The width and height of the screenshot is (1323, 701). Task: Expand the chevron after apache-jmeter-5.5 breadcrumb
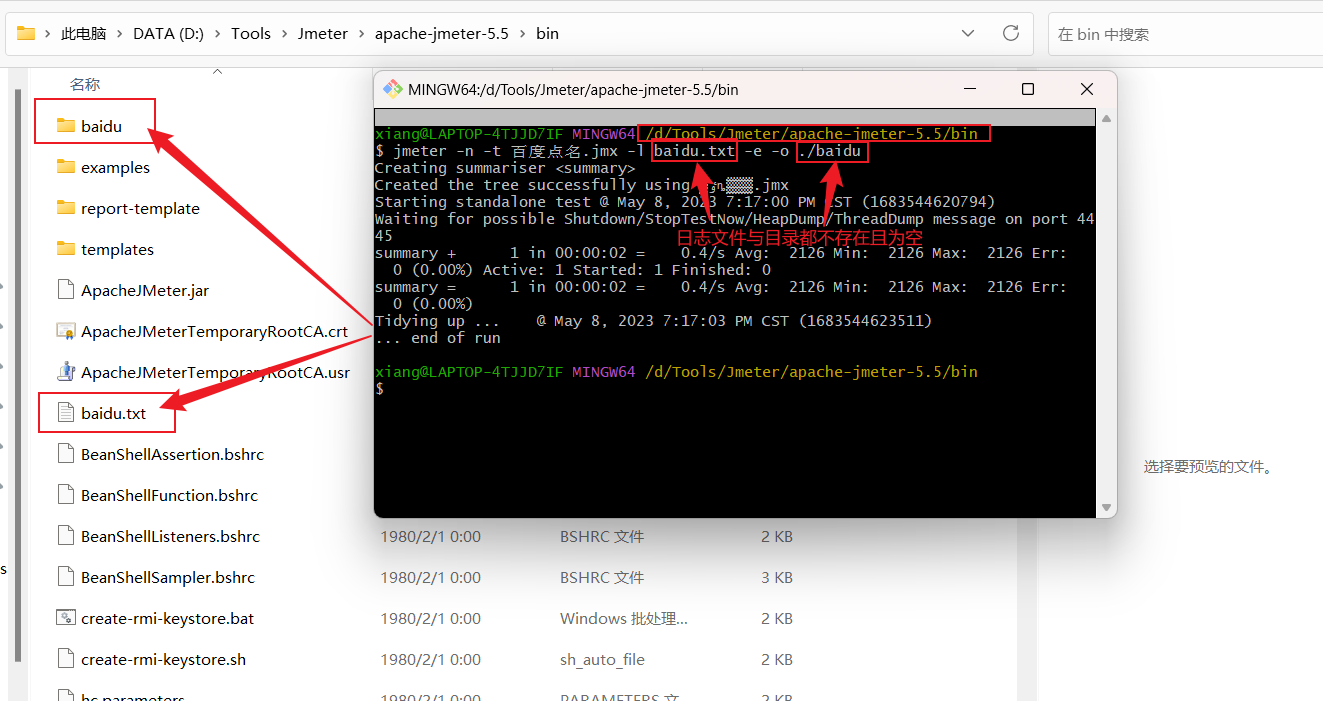[x=522, y=34]
